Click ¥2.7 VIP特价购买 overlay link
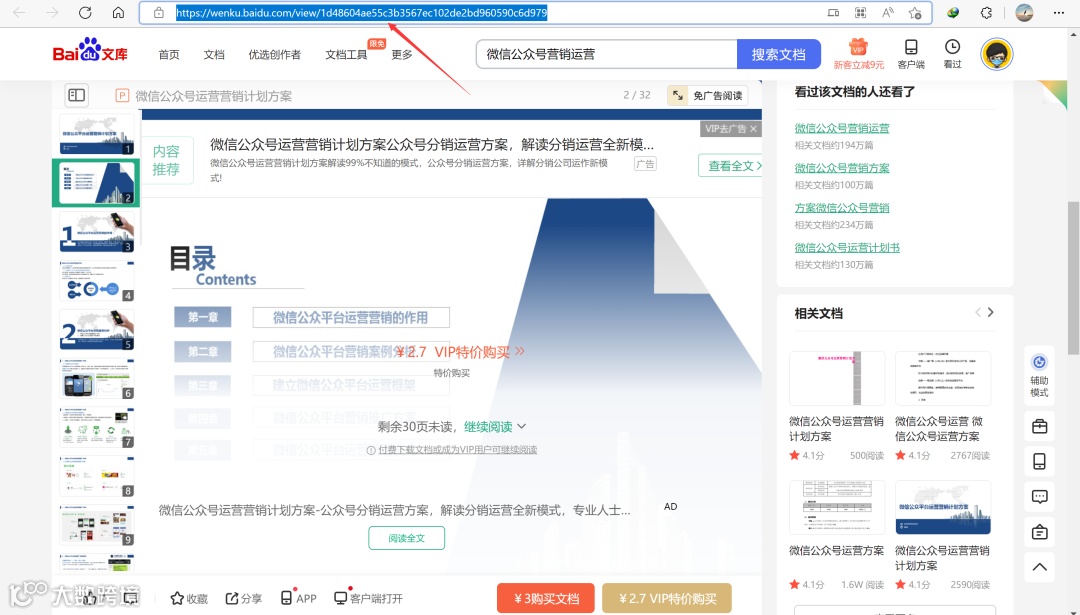This screenshot has width=1080, height=615. [461, 352]
